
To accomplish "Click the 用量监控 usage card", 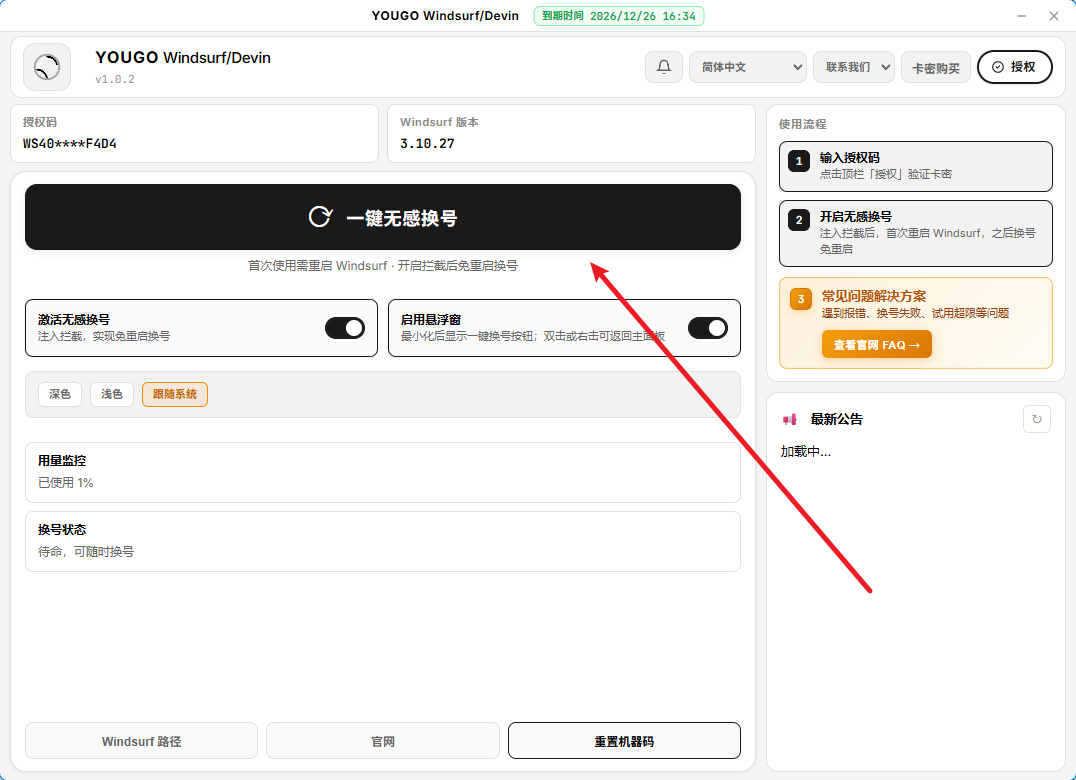I will 383,473.
